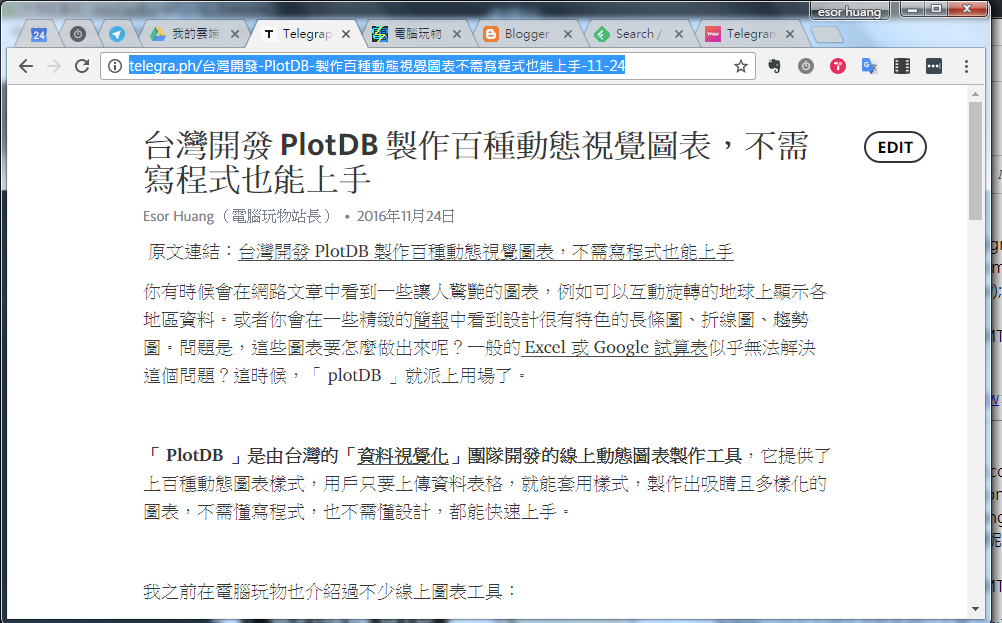Open the Google Translate extension

(x=870, y=66)
